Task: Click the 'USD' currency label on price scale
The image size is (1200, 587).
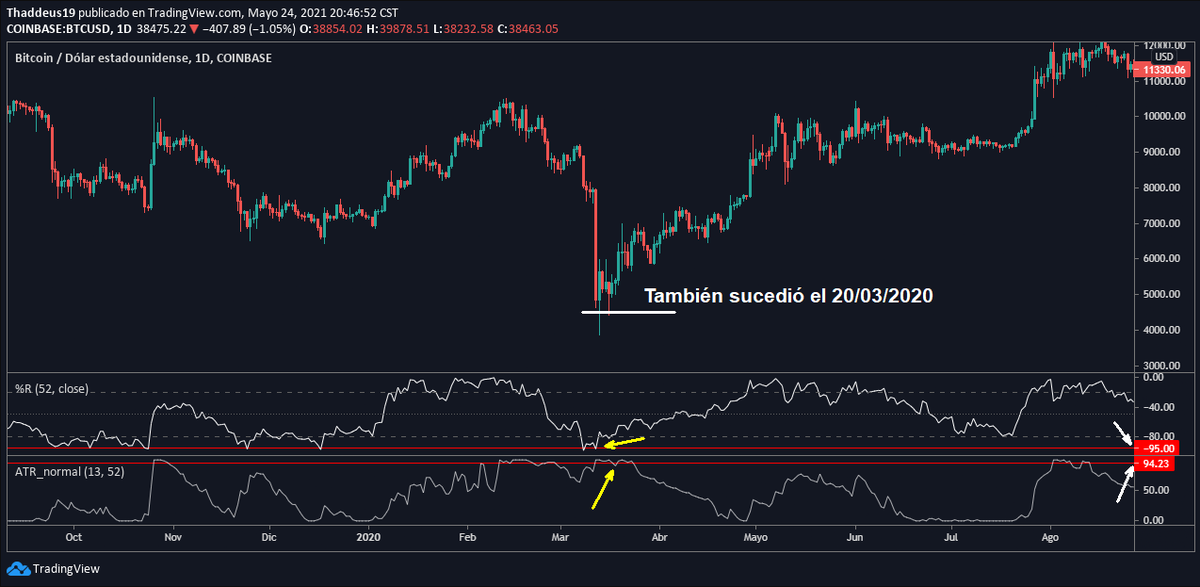Action: point(1163,57)
